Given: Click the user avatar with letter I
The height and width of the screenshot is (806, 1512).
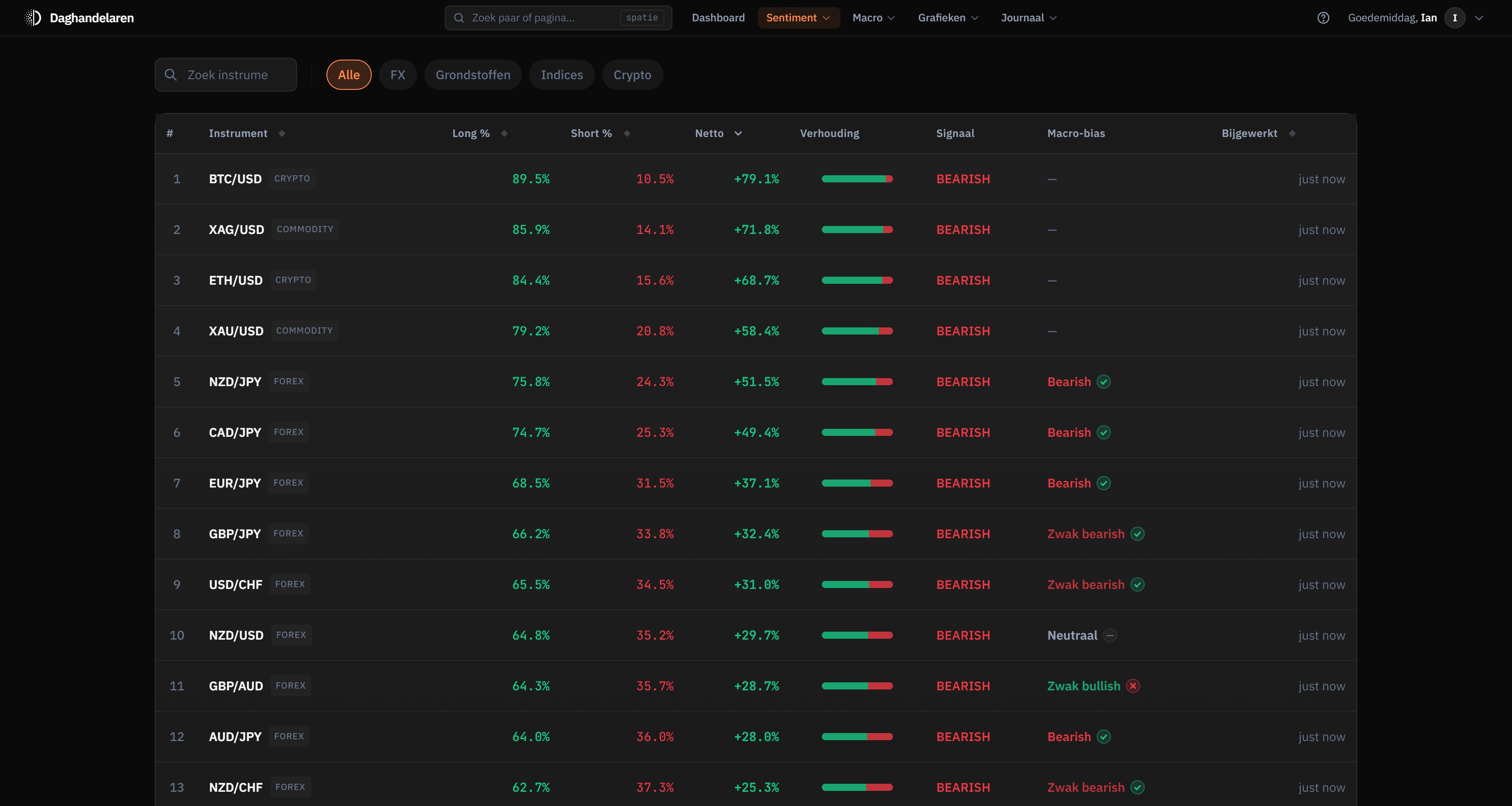Looking at the screenshot, I should [x=1455, y=18].
